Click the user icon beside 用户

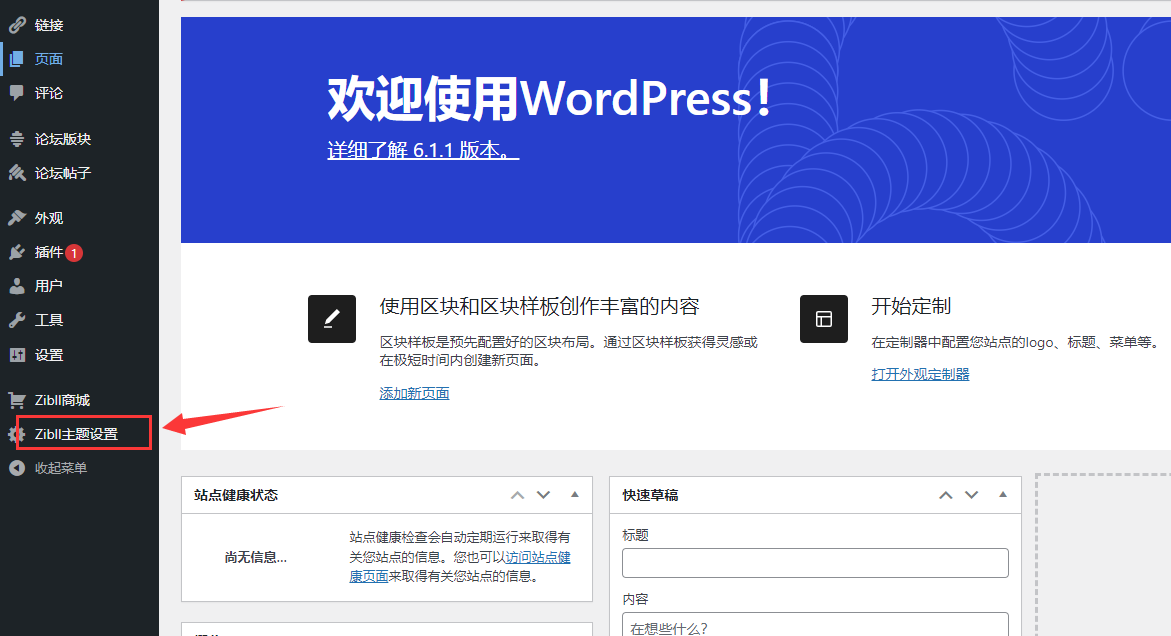coord(17,286)
